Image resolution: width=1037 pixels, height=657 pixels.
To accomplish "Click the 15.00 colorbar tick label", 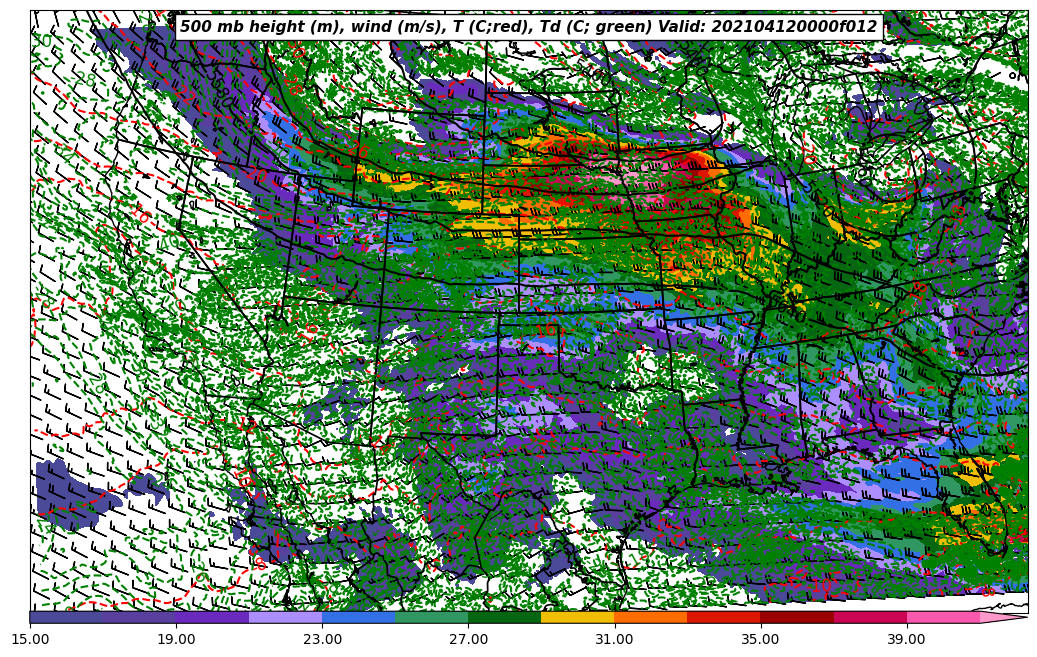I will click(x=30, y=638).
